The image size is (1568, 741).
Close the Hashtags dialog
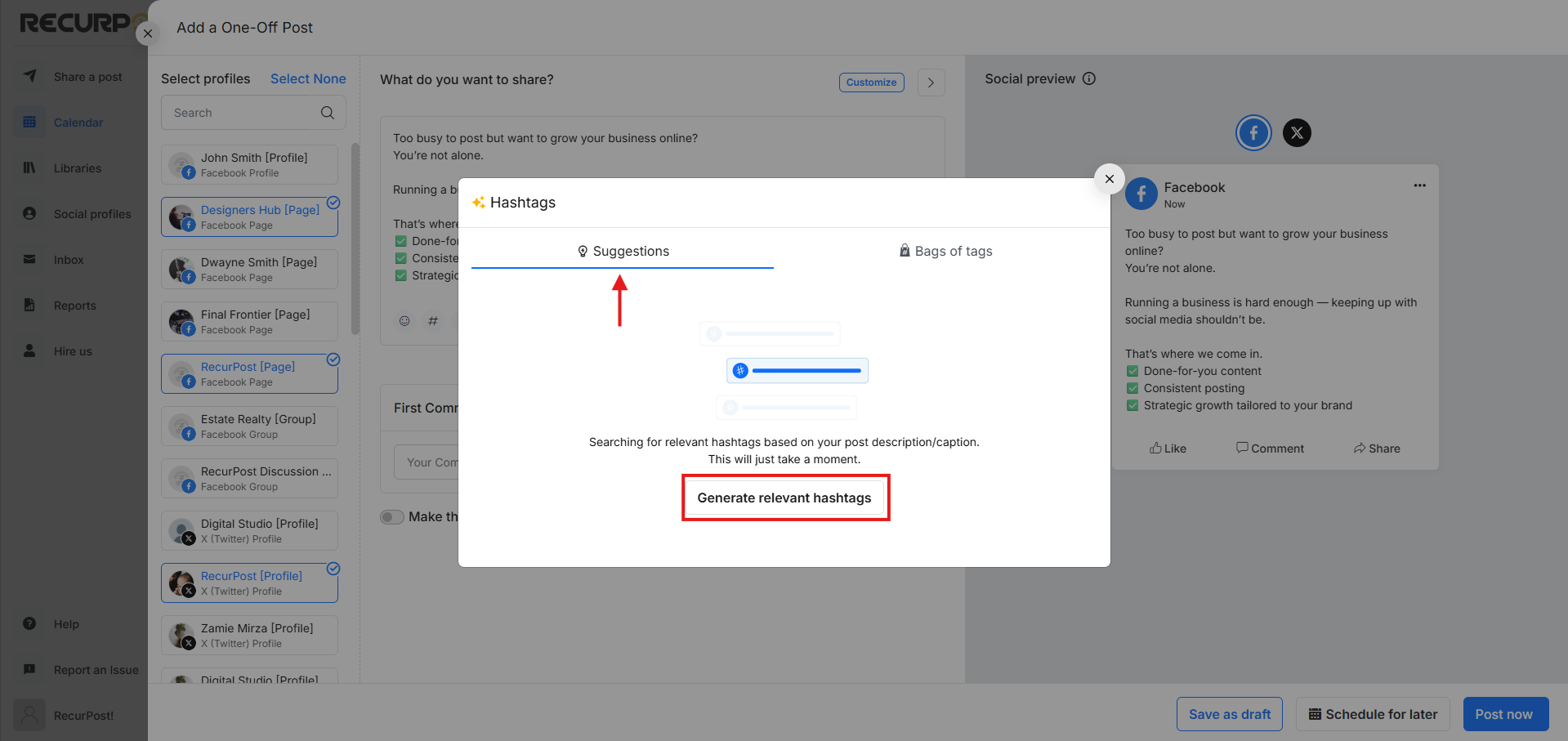point(1109,179)
